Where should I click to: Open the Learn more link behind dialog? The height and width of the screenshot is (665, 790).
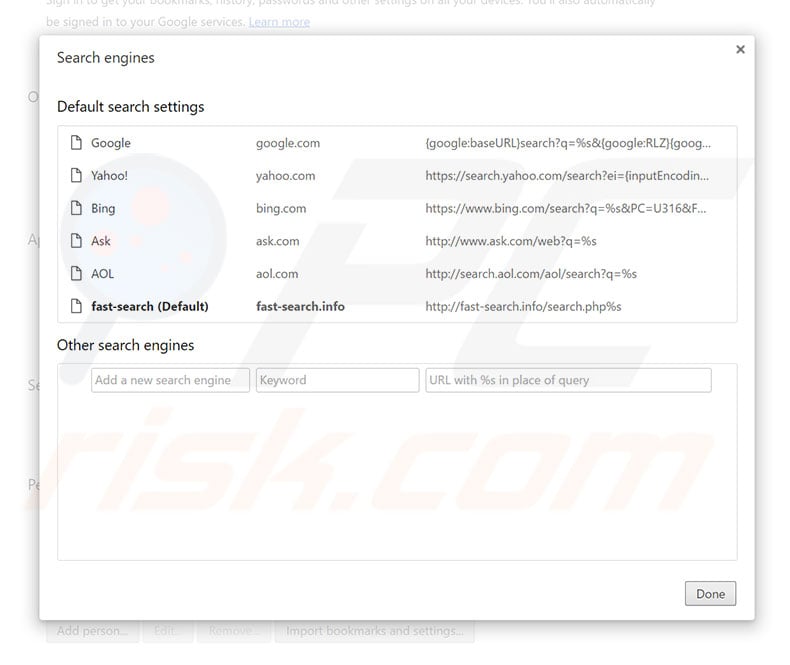(279, 22)
